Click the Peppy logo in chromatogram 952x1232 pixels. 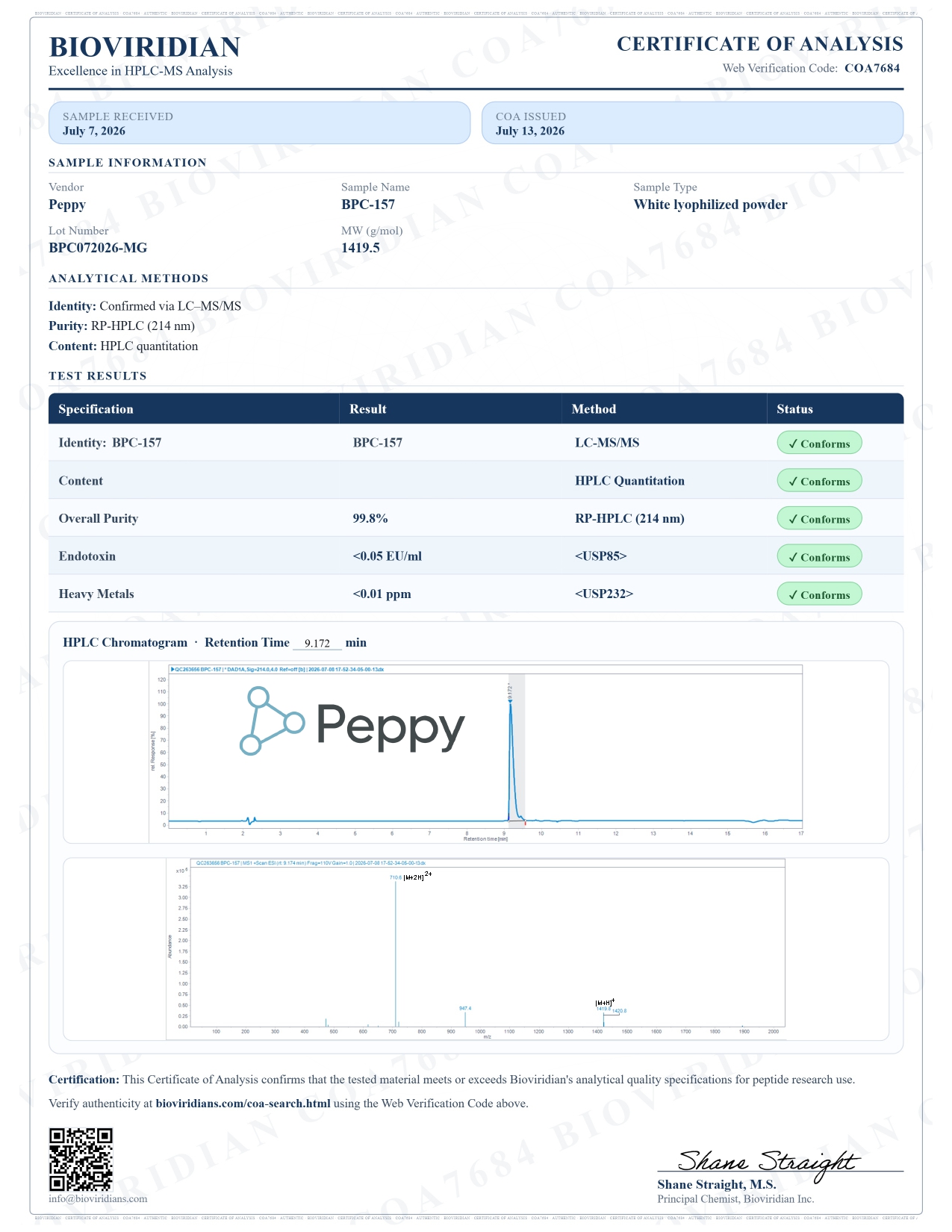coord(352,721)
